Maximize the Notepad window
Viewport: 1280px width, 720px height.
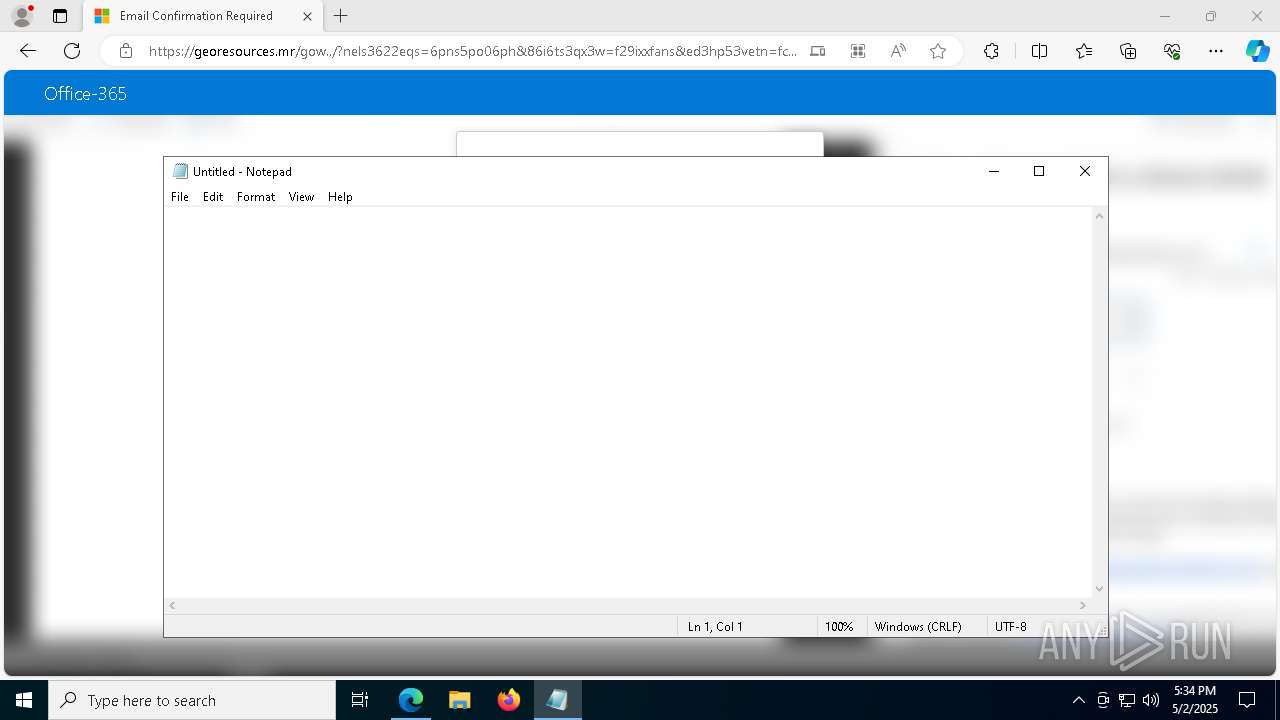(1039, 171)
